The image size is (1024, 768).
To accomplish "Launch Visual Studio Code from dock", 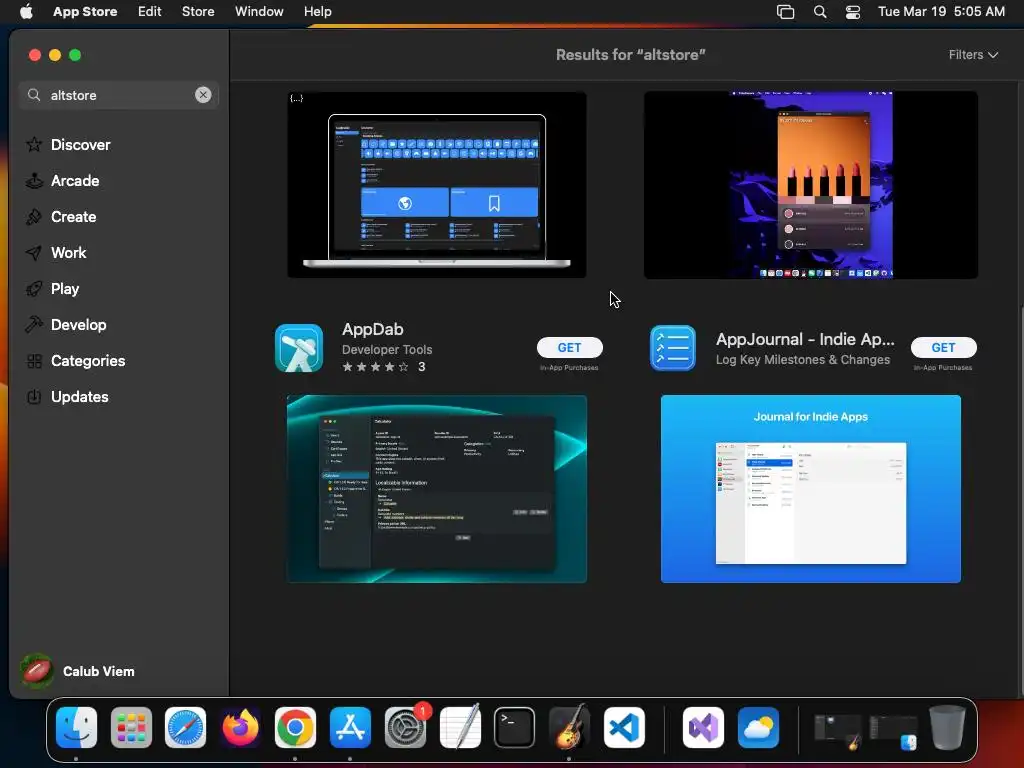I will [x=624, y=728].
